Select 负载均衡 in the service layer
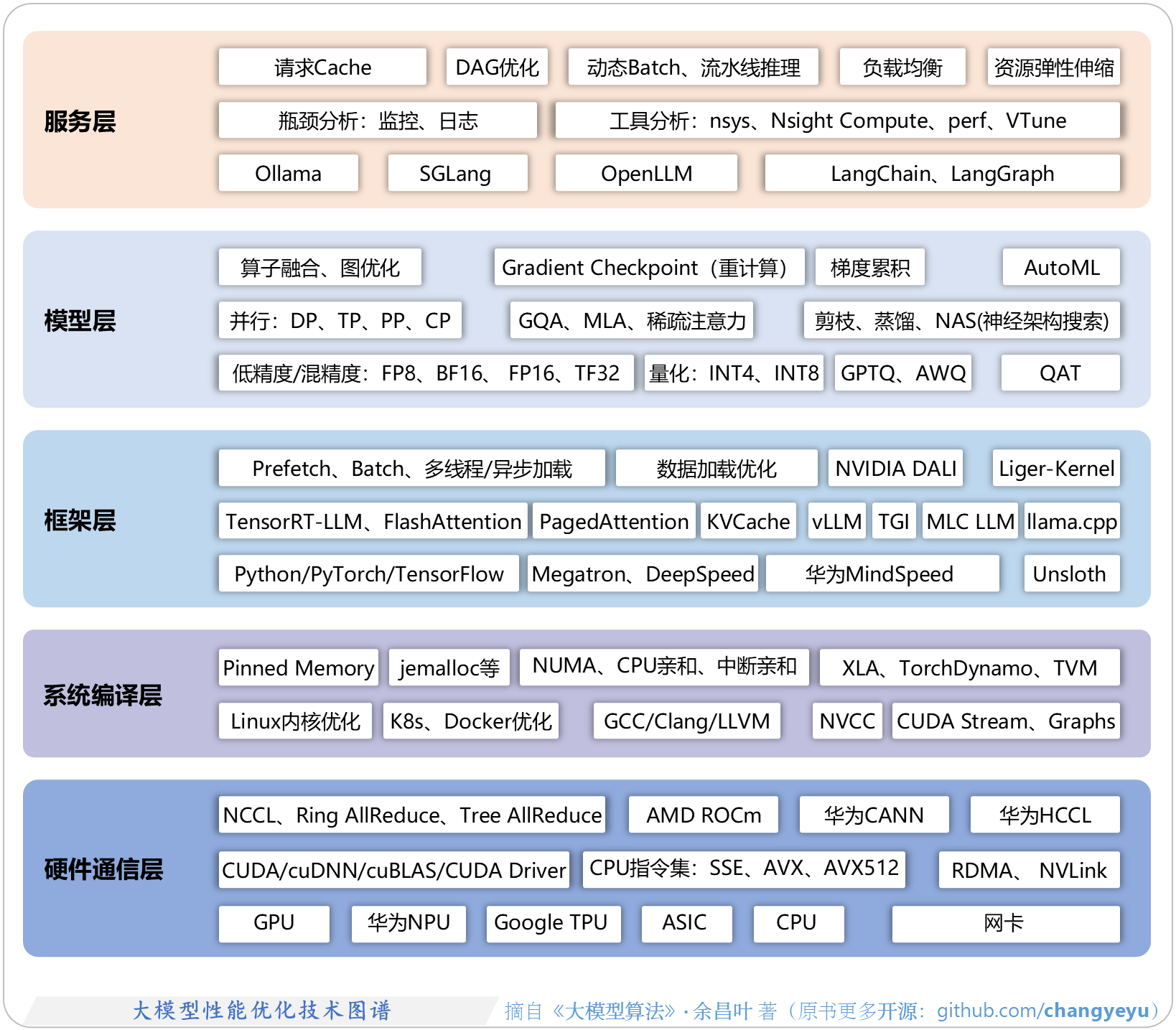This screenshot has width=1176, height=1030. 902,67
